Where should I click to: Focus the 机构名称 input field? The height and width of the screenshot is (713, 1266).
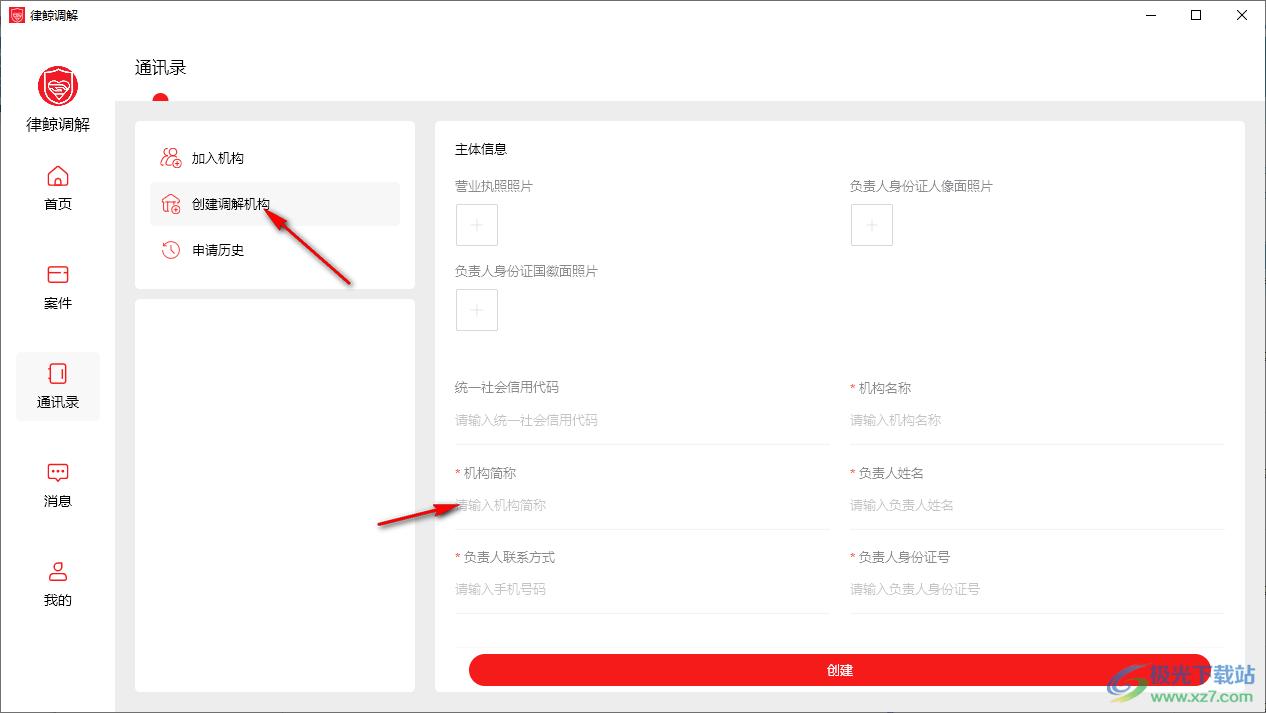pos(1035,421)
